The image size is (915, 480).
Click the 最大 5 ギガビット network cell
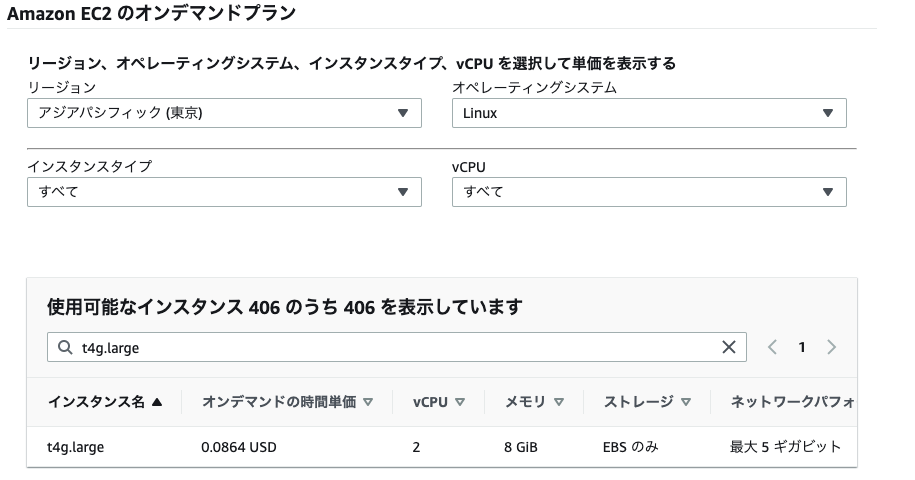point(785,447)
